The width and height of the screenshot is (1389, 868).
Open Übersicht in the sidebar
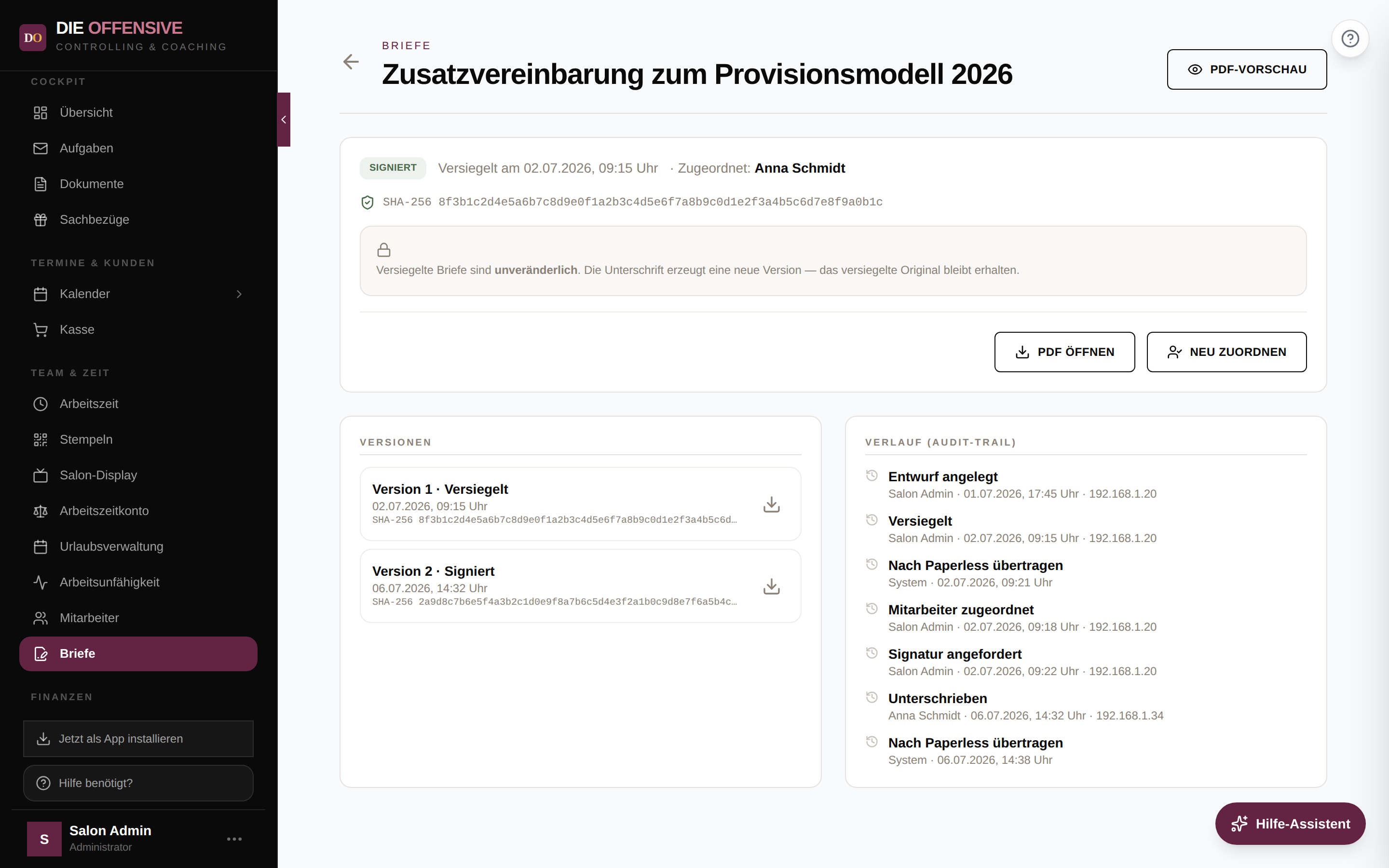pyautogui.click(x=138, y=112)
